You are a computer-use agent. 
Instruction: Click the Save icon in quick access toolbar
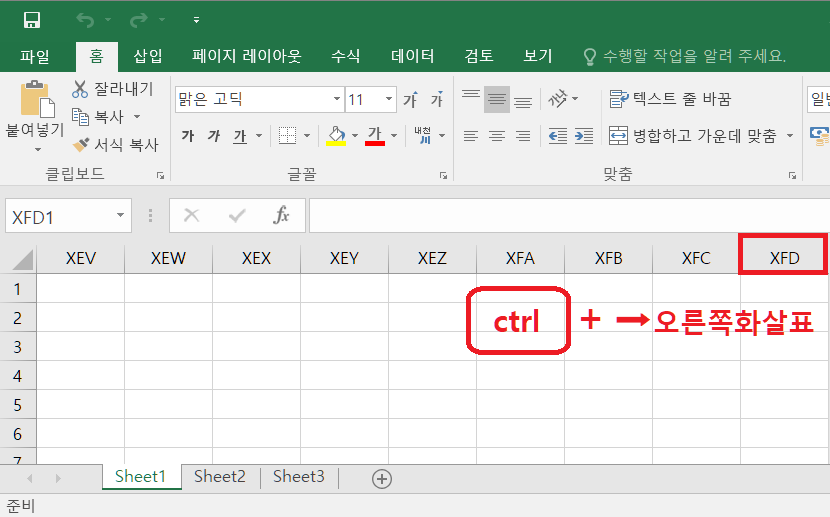[32, 20]
